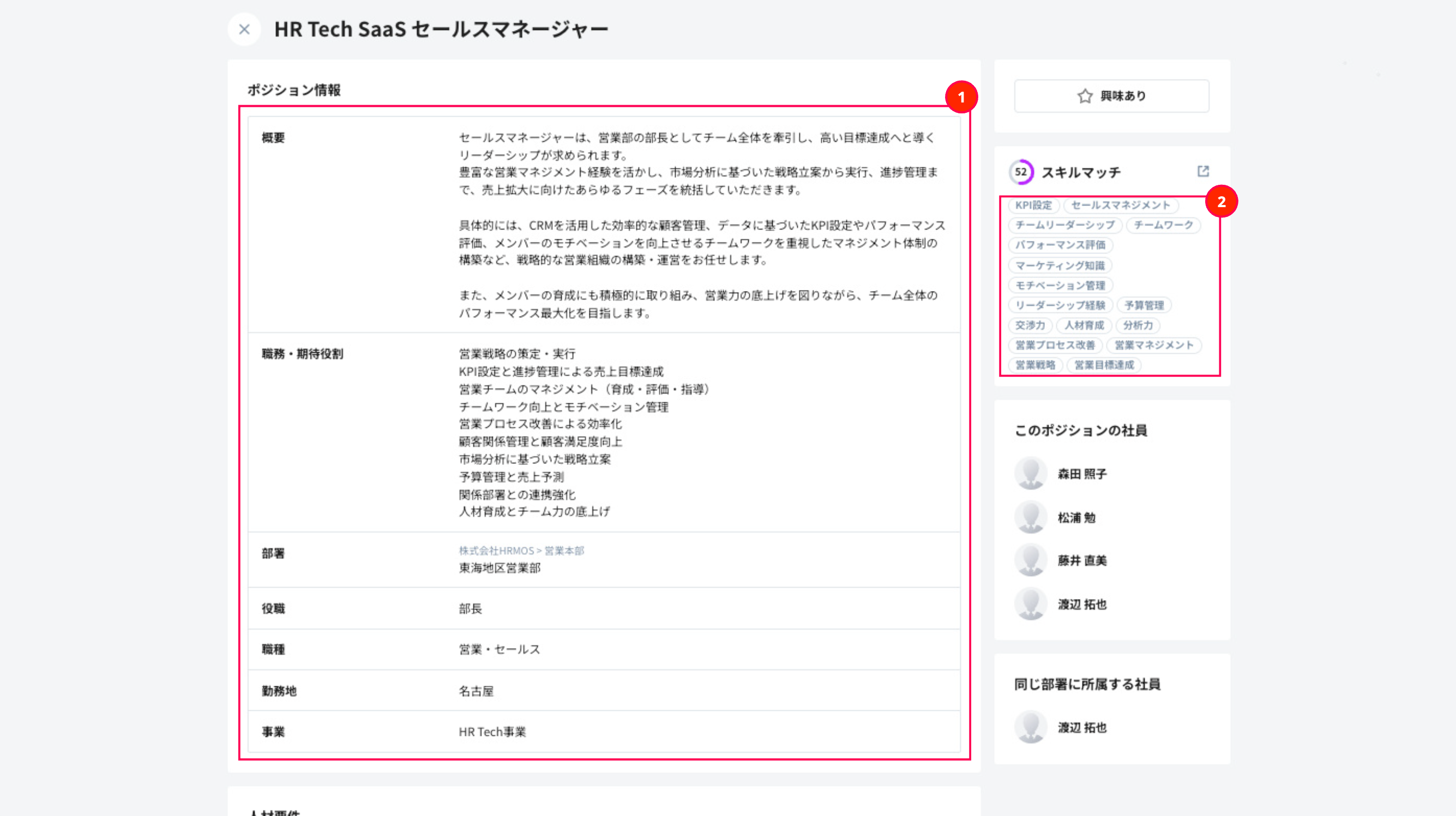Viewport: 1456px width, 816px height.
Task: Select the セールスマネジメント skill tag
Action: click(x=1120, y=205)
